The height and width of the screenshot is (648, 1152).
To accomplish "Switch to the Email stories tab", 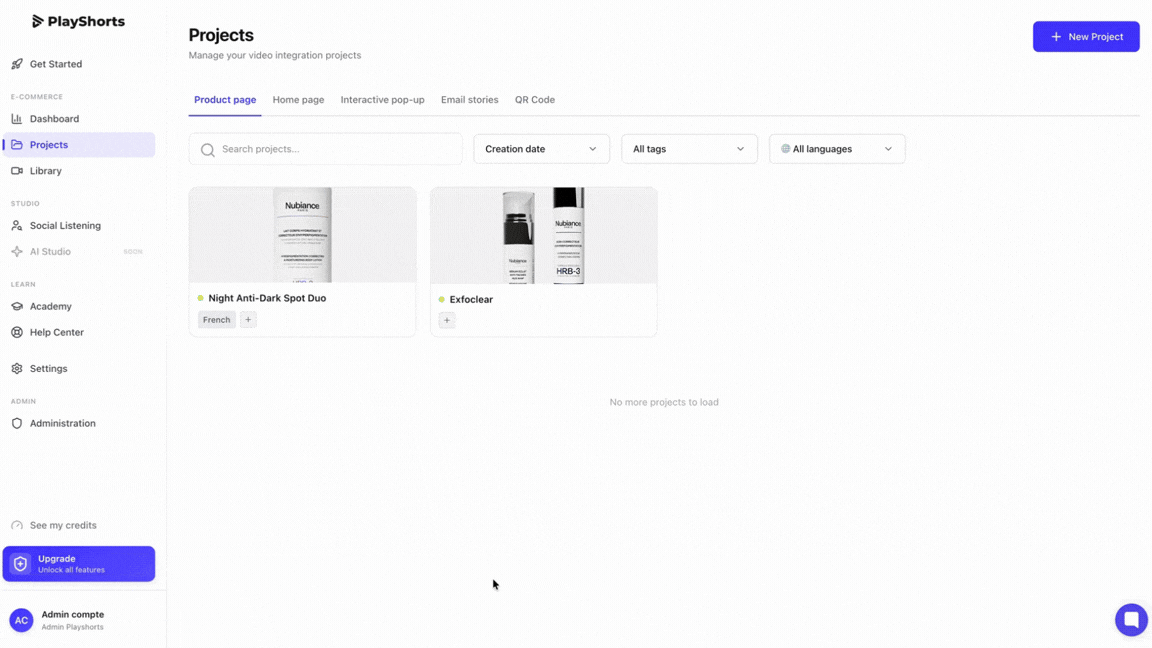I will (x=469, y=100).
